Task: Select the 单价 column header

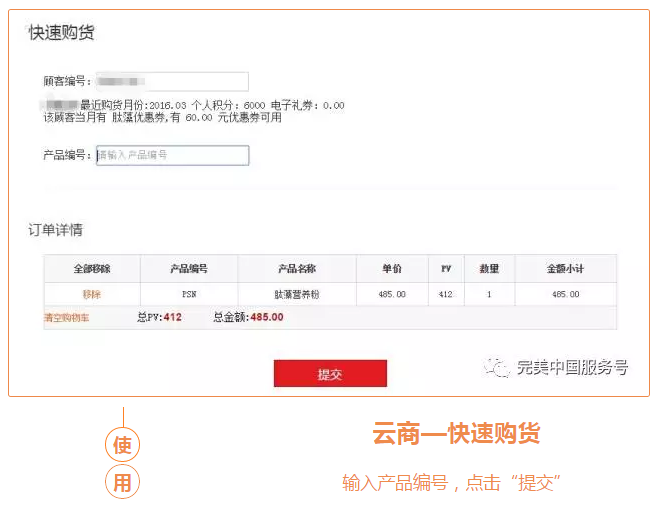Action: coord(392,269)
